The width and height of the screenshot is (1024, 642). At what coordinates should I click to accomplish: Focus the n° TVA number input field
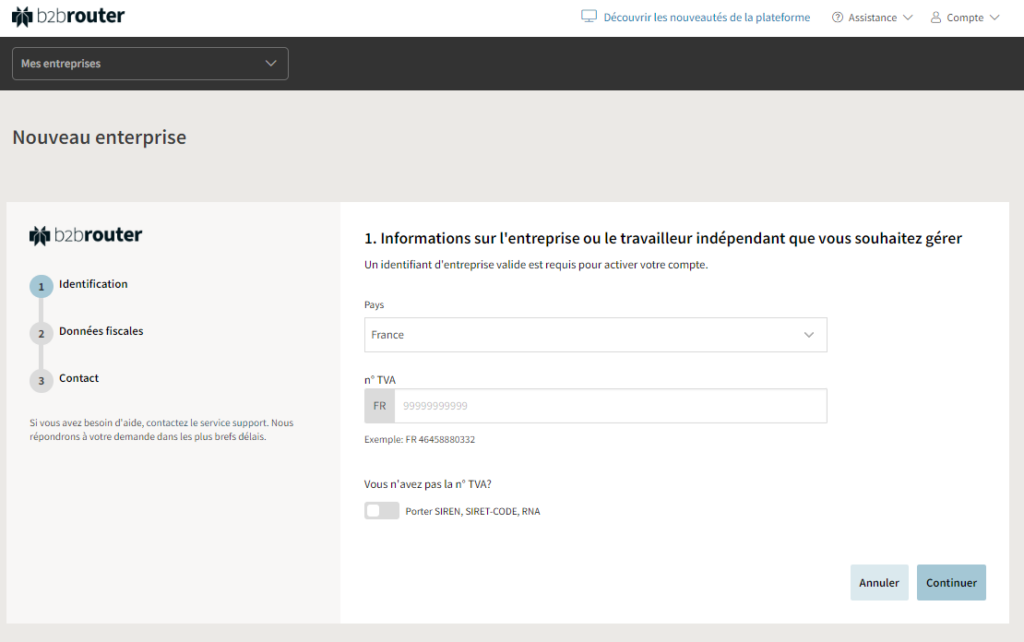611,406
